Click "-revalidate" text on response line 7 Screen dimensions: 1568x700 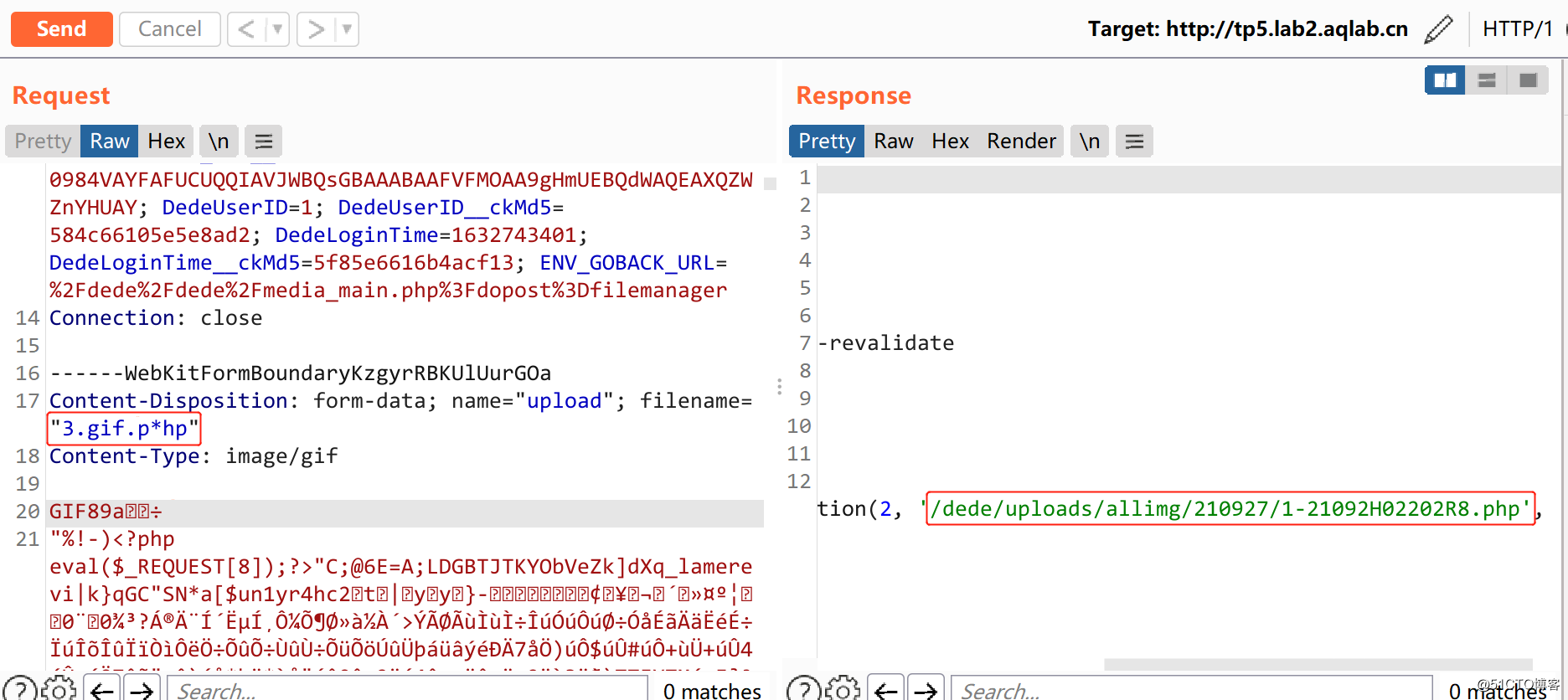[885, 343]
